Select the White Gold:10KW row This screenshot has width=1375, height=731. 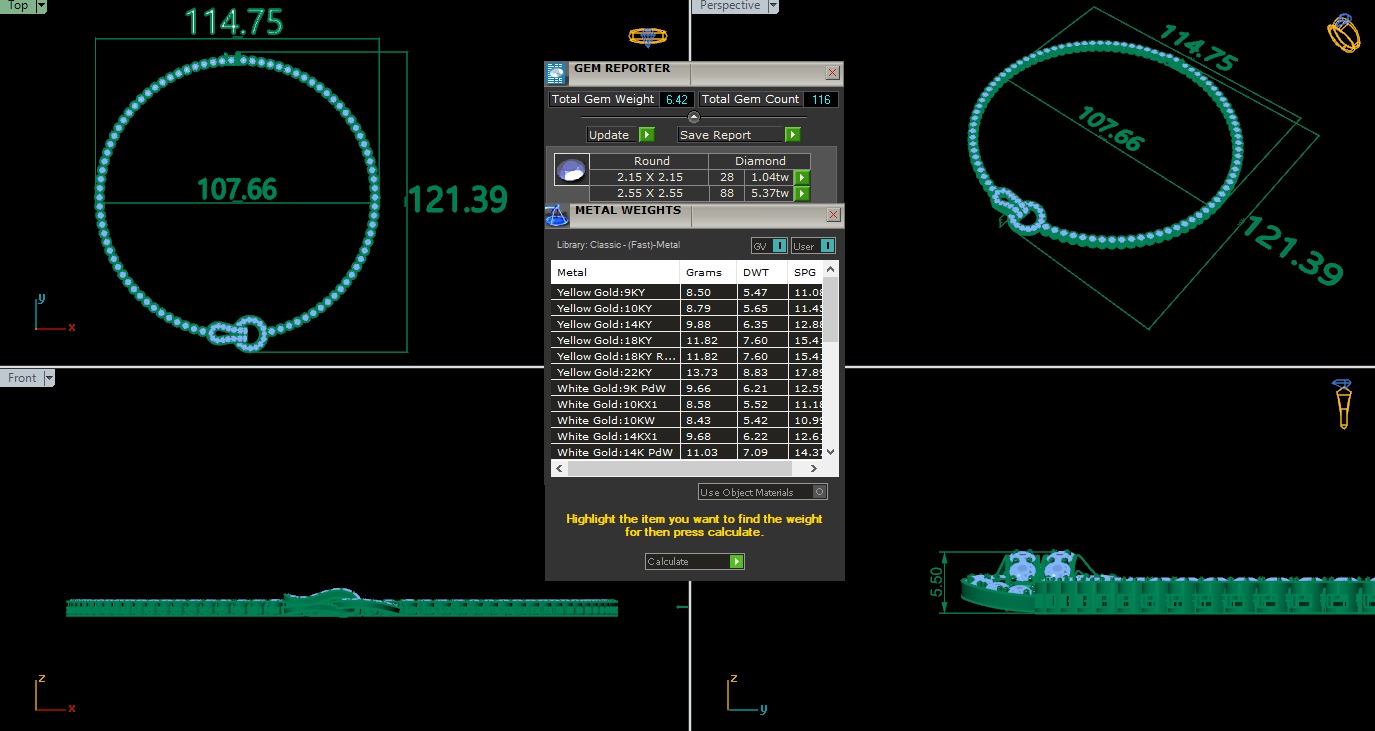point(688,420)
